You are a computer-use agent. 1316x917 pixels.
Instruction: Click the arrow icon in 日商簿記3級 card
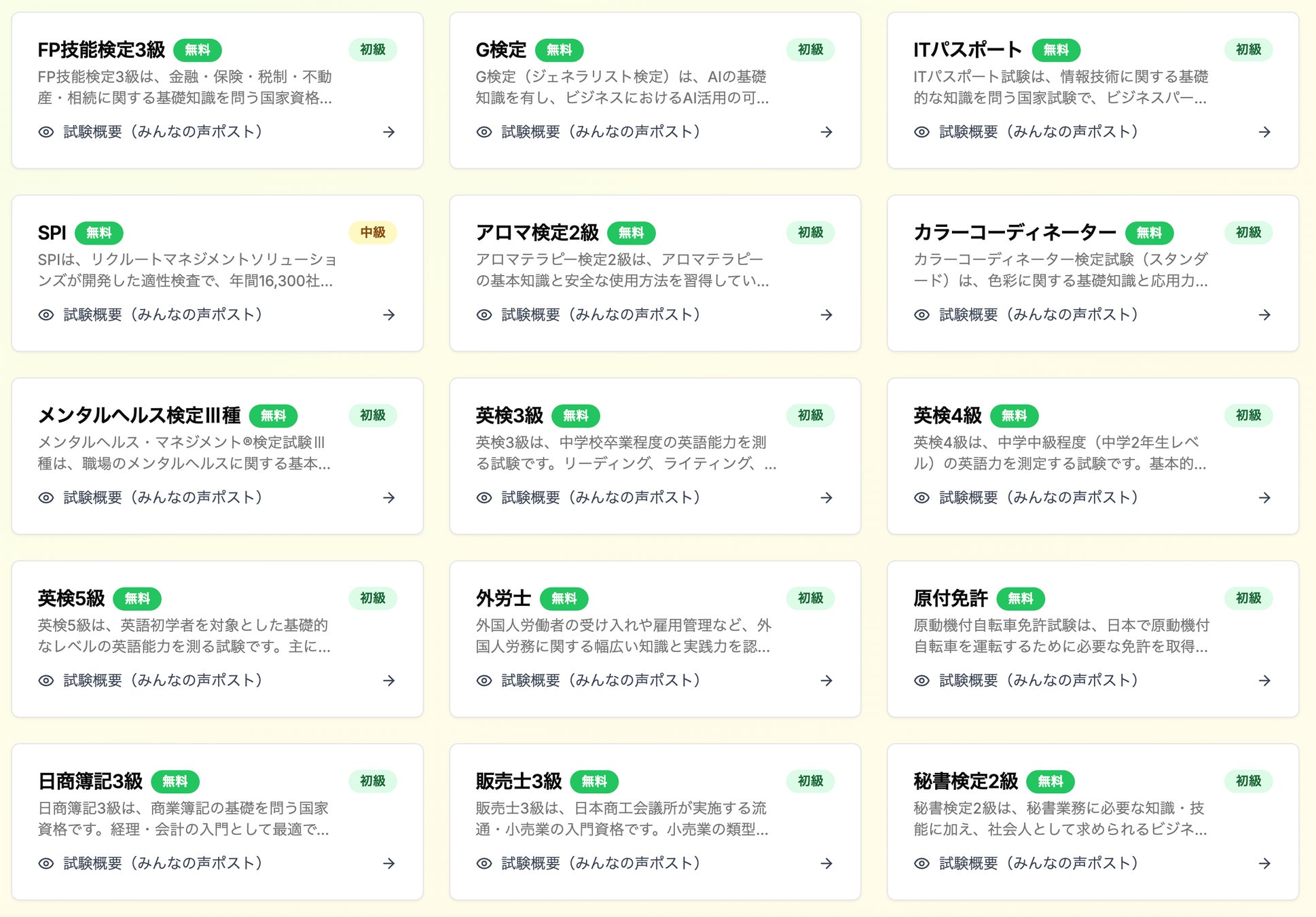(389, 863)
